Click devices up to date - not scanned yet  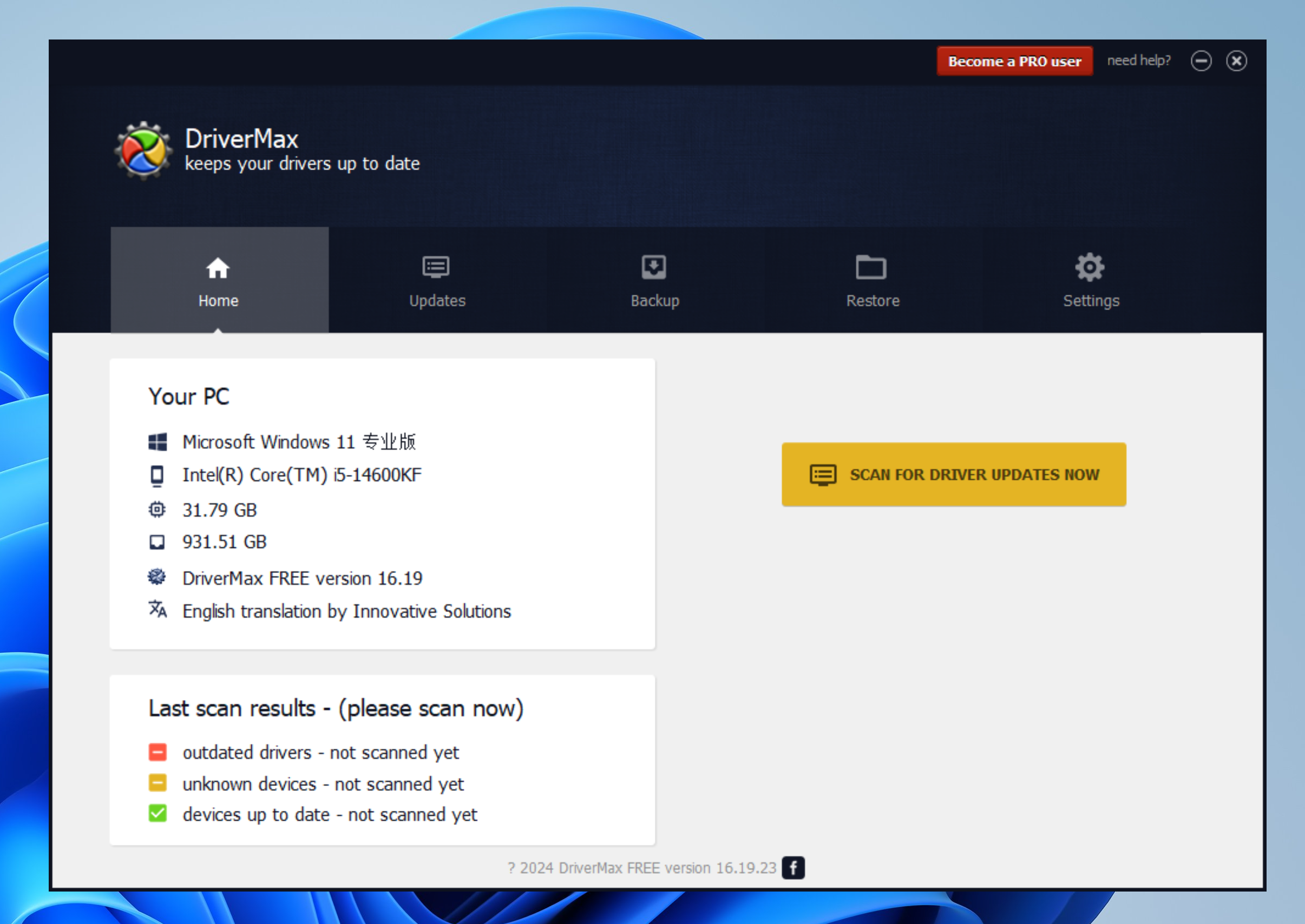[330, 815]
